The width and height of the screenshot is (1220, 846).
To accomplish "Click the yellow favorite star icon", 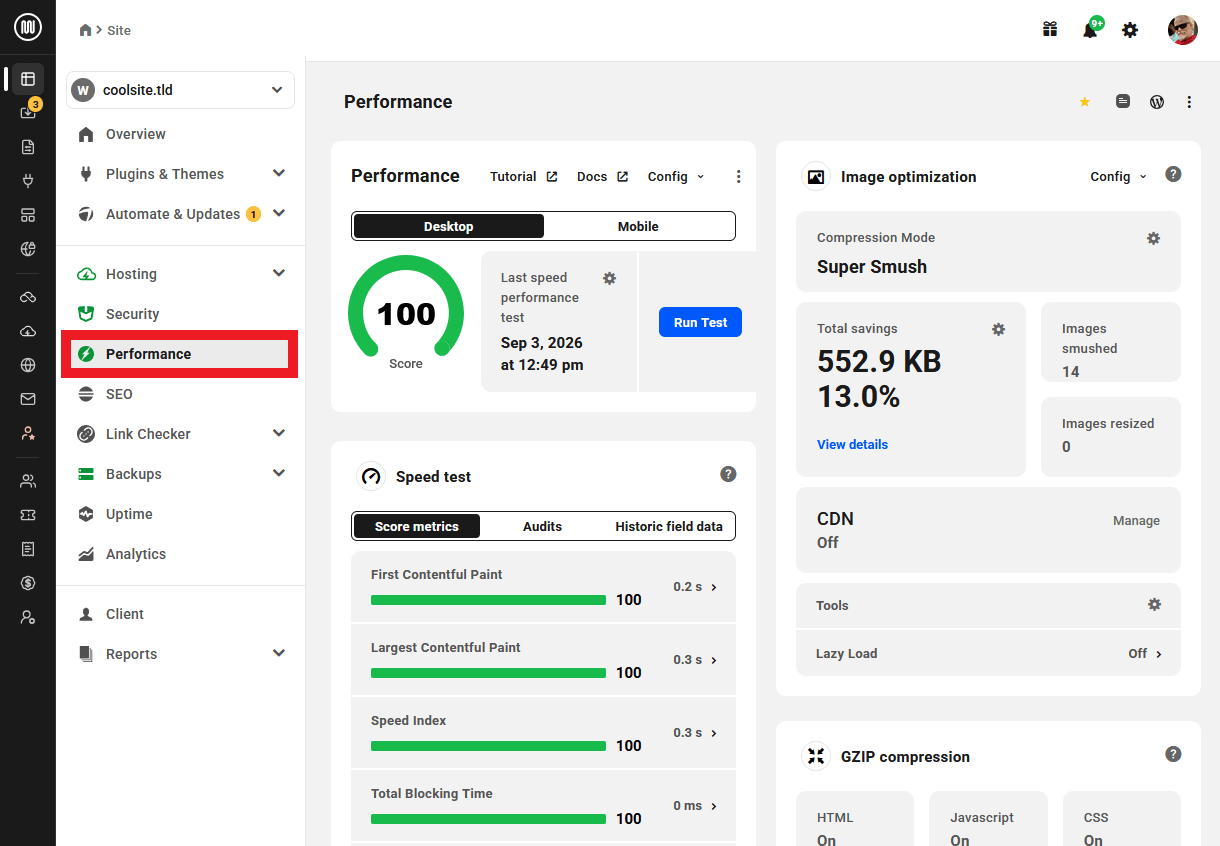I will pos(1085,102).
